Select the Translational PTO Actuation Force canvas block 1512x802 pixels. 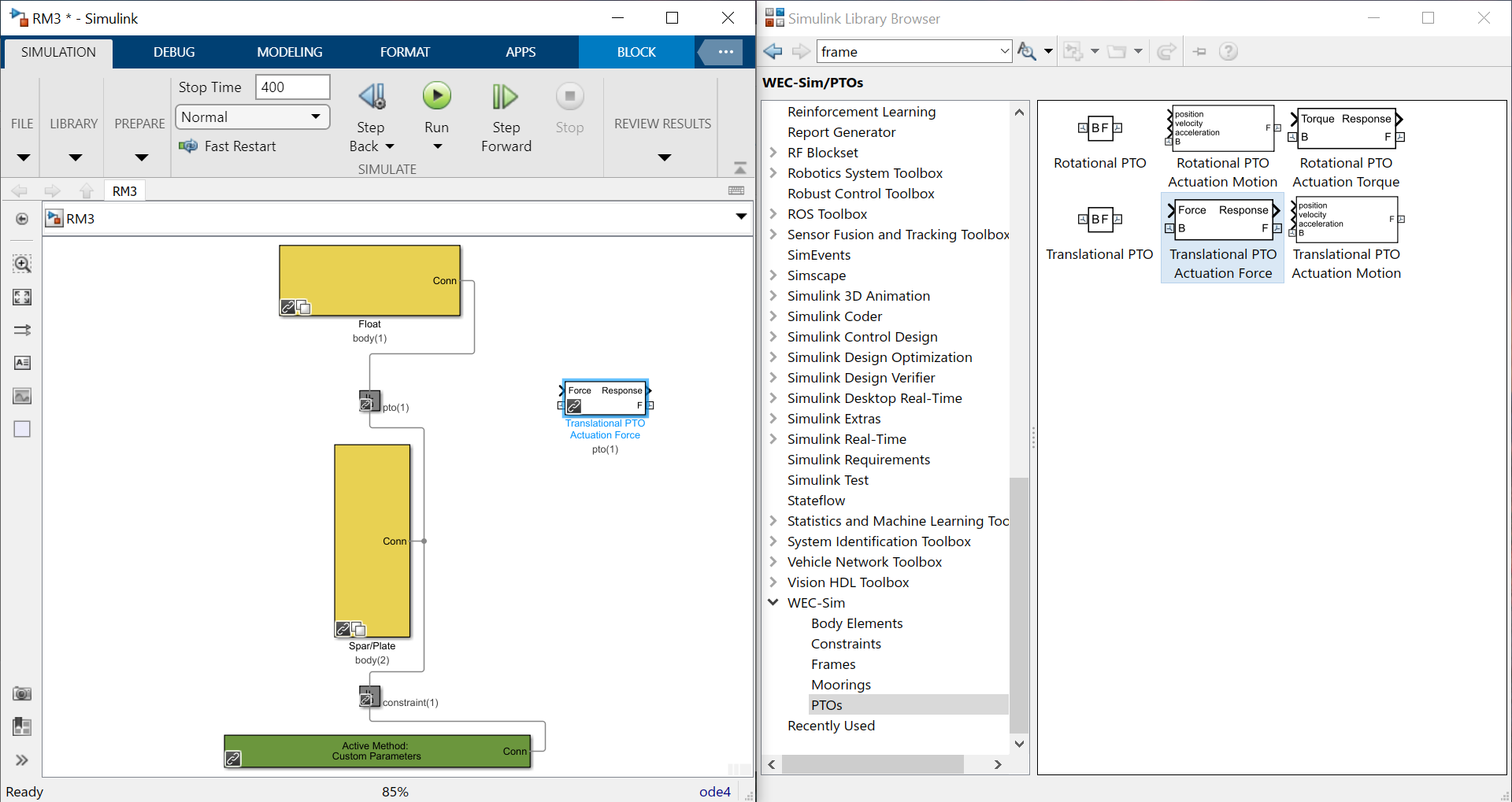coord(605,398)
